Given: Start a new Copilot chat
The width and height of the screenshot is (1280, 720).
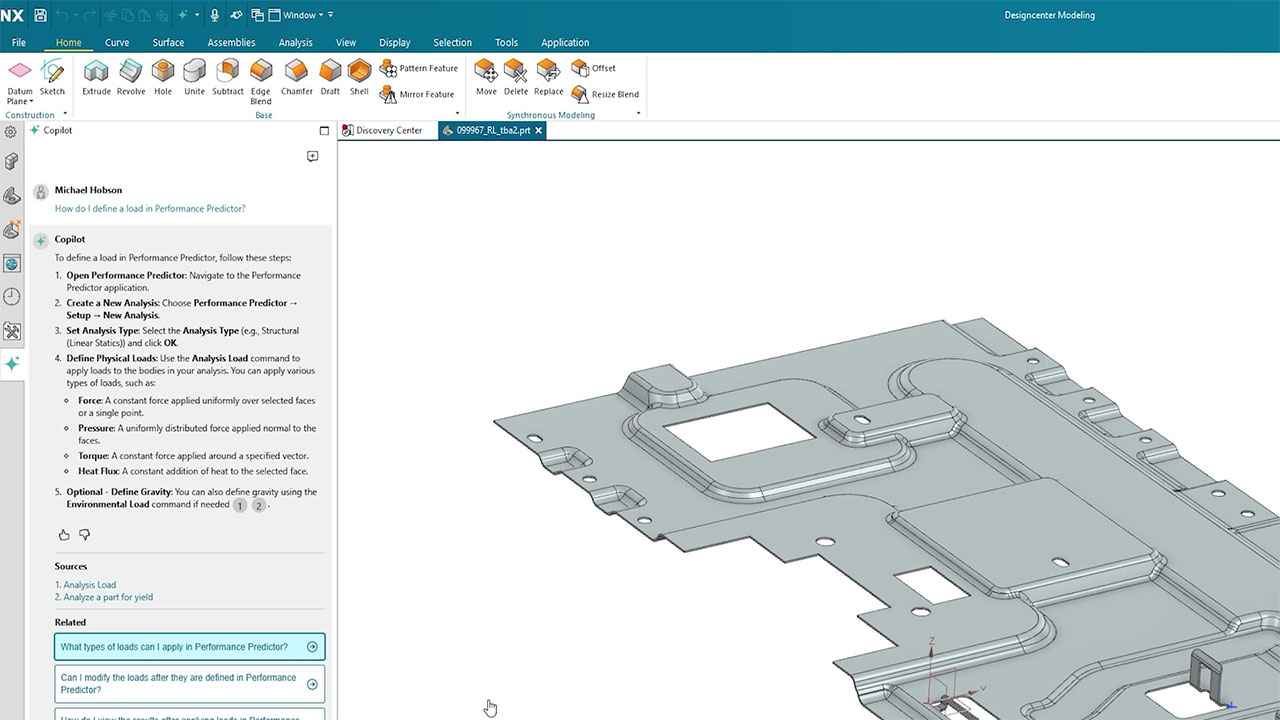Looking at the screenshot, I should point(313,157).
